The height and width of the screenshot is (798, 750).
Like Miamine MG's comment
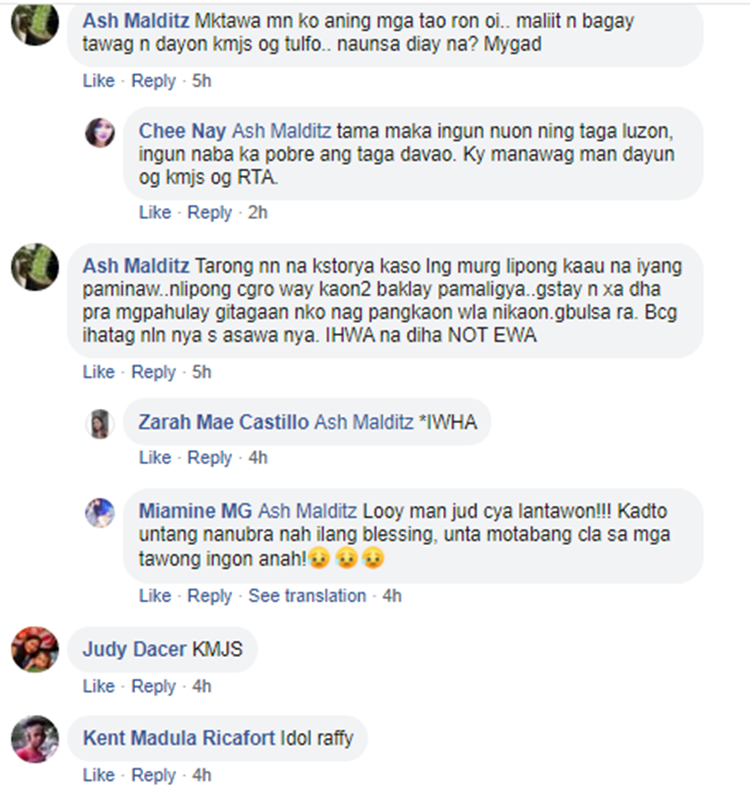(x=155, y=596)
